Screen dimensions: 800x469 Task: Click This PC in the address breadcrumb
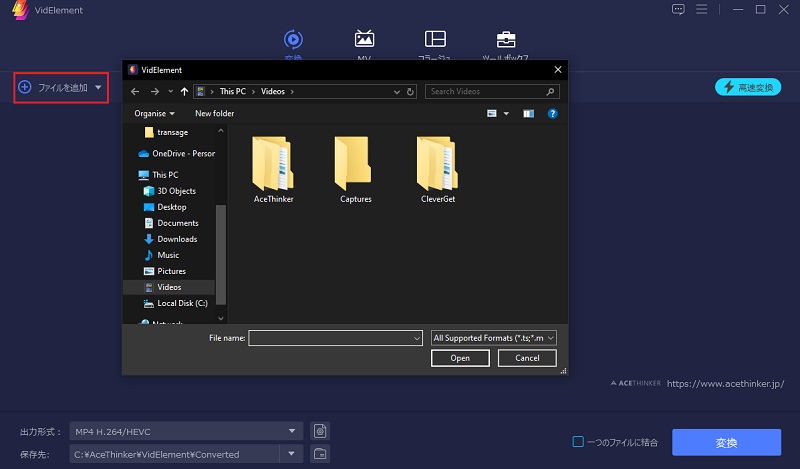[x=233, y=91]
